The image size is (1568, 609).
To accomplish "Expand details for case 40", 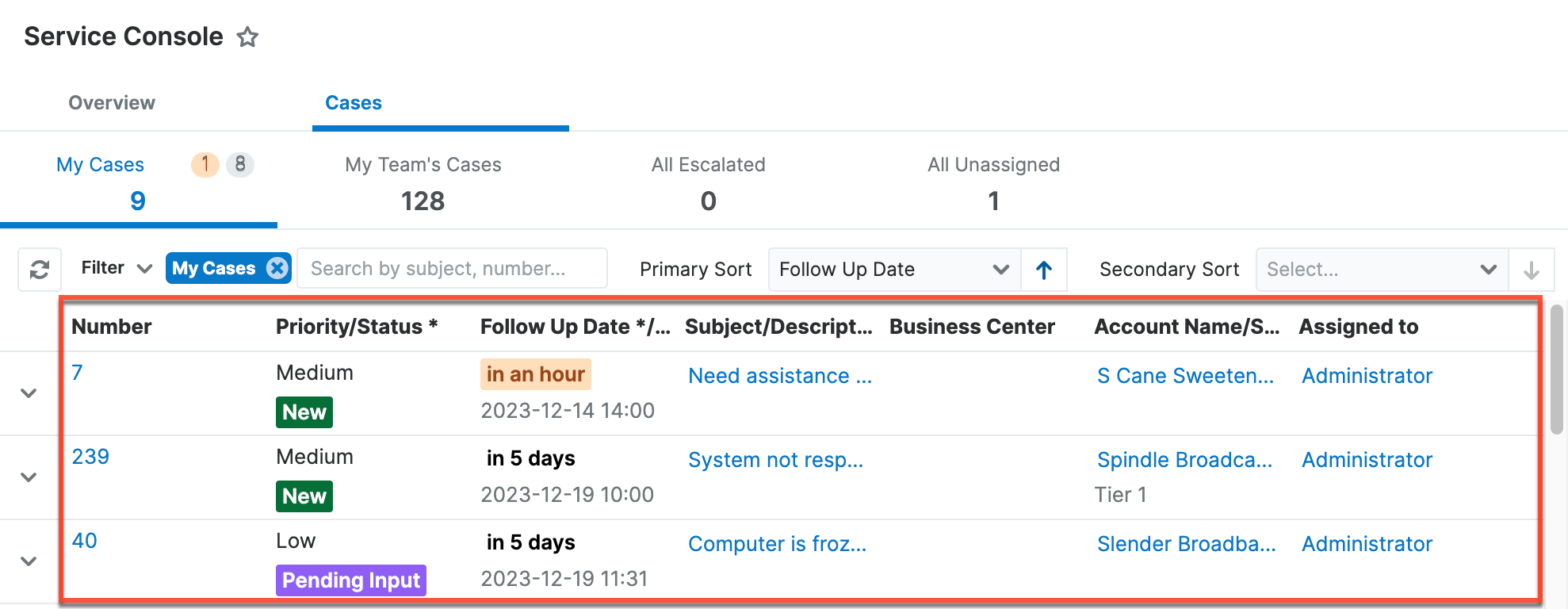I will pos(29,561).
